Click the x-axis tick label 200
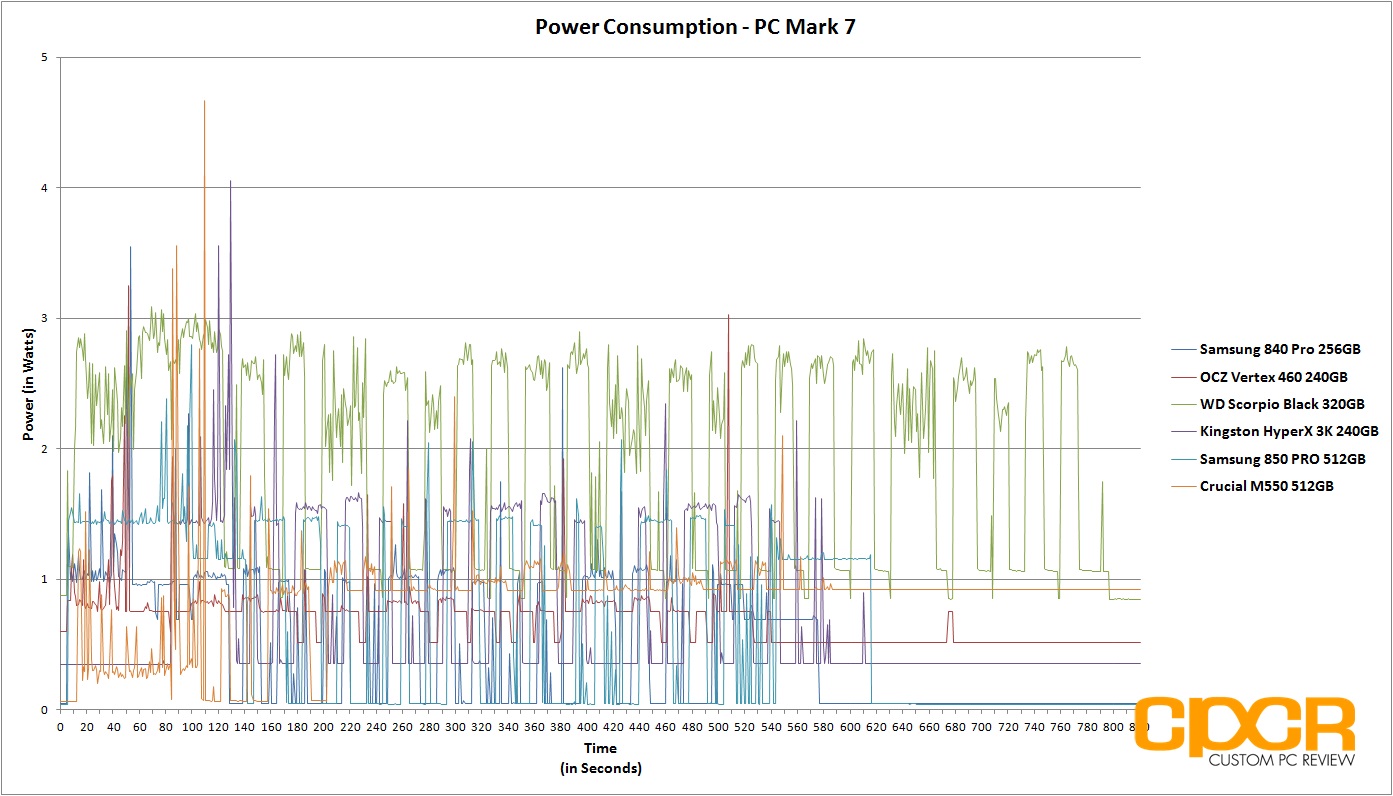 pos(324,726)
